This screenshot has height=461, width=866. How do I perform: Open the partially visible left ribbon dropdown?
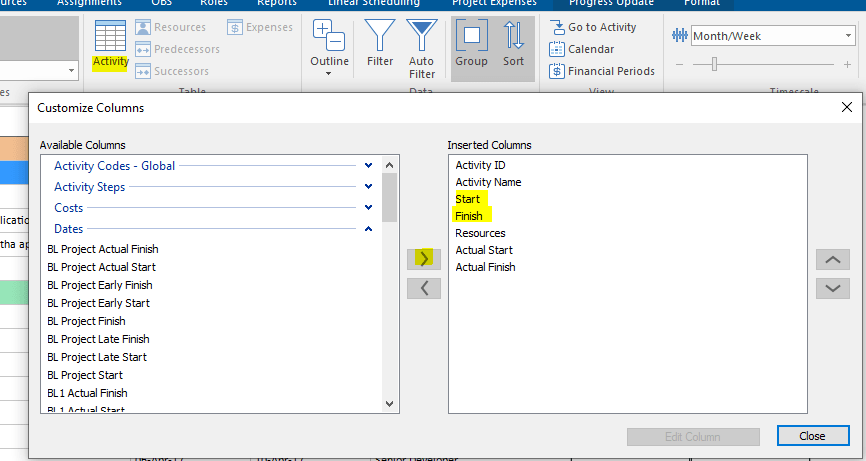tap(71, 71)
